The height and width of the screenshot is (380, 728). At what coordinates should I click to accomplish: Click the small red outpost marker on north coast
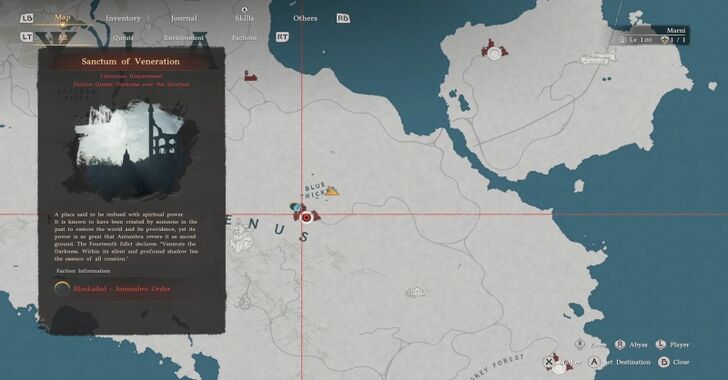[251, 76]
